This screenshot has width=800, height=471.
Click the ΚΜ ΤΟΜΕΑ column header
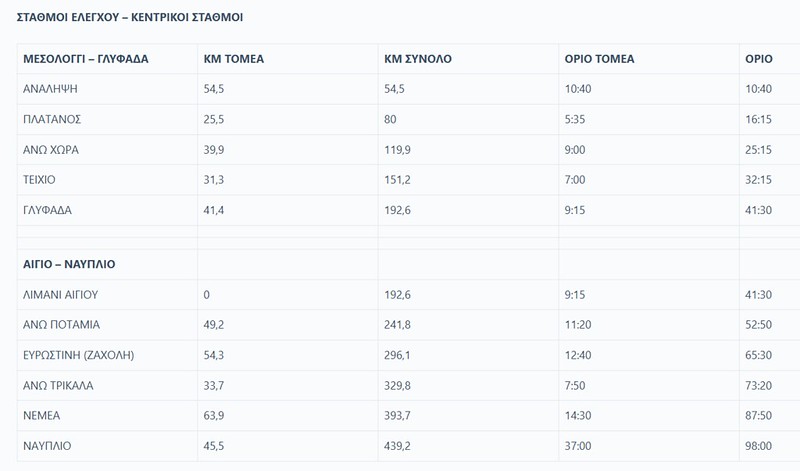(233, 59)
